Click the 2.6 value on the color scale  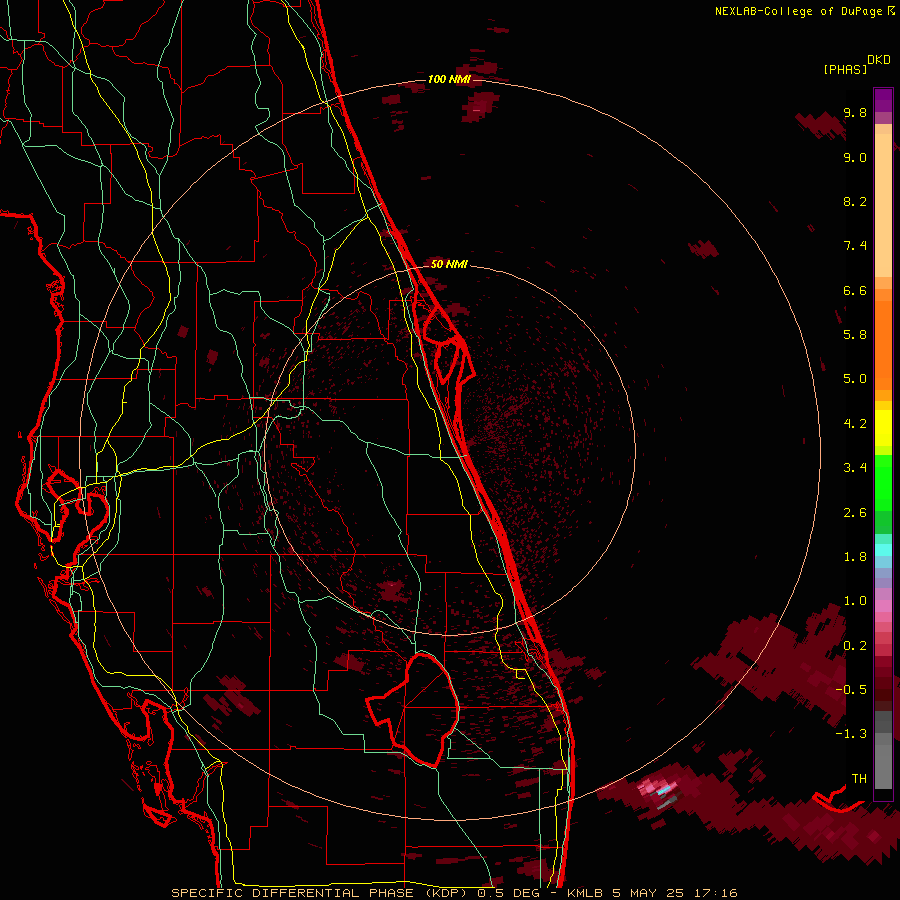[x=855, y=513]
